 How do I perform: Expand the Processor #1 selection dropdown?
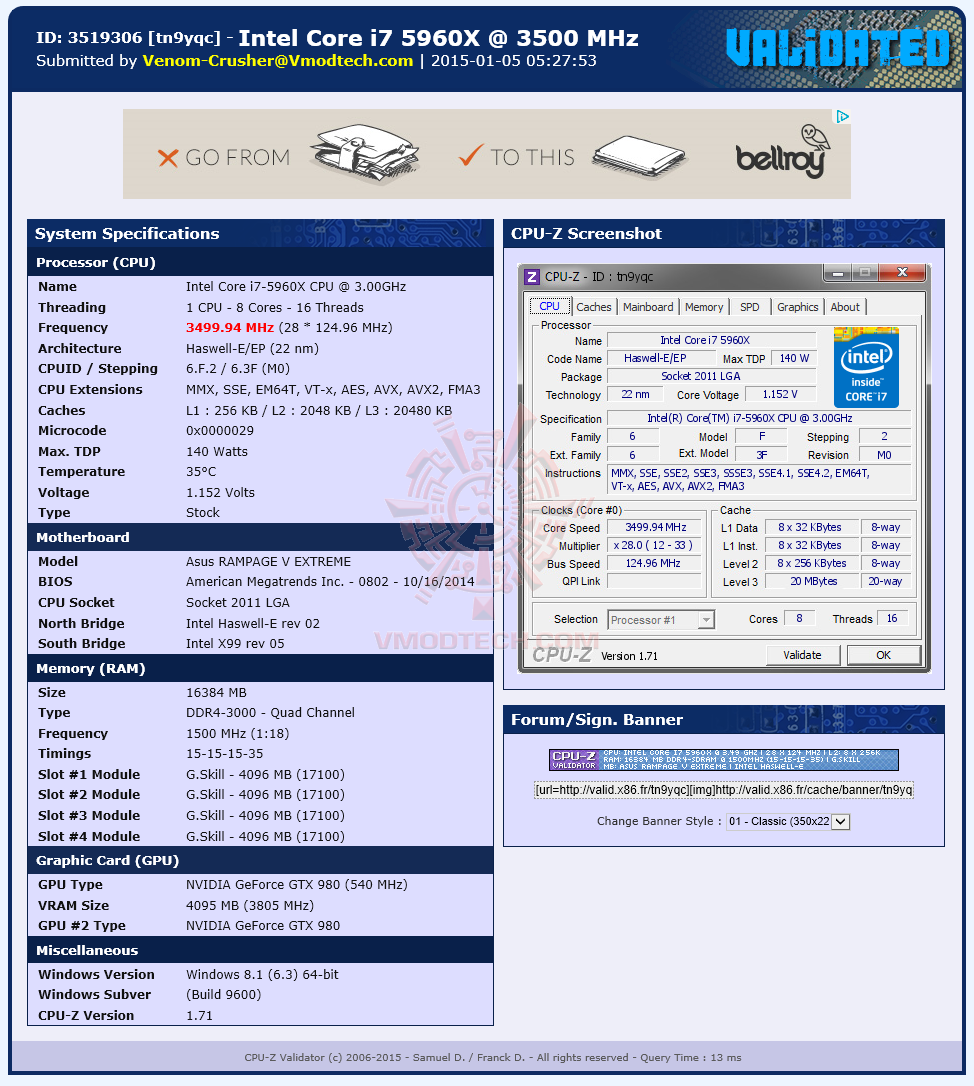[x=706, y=620]
